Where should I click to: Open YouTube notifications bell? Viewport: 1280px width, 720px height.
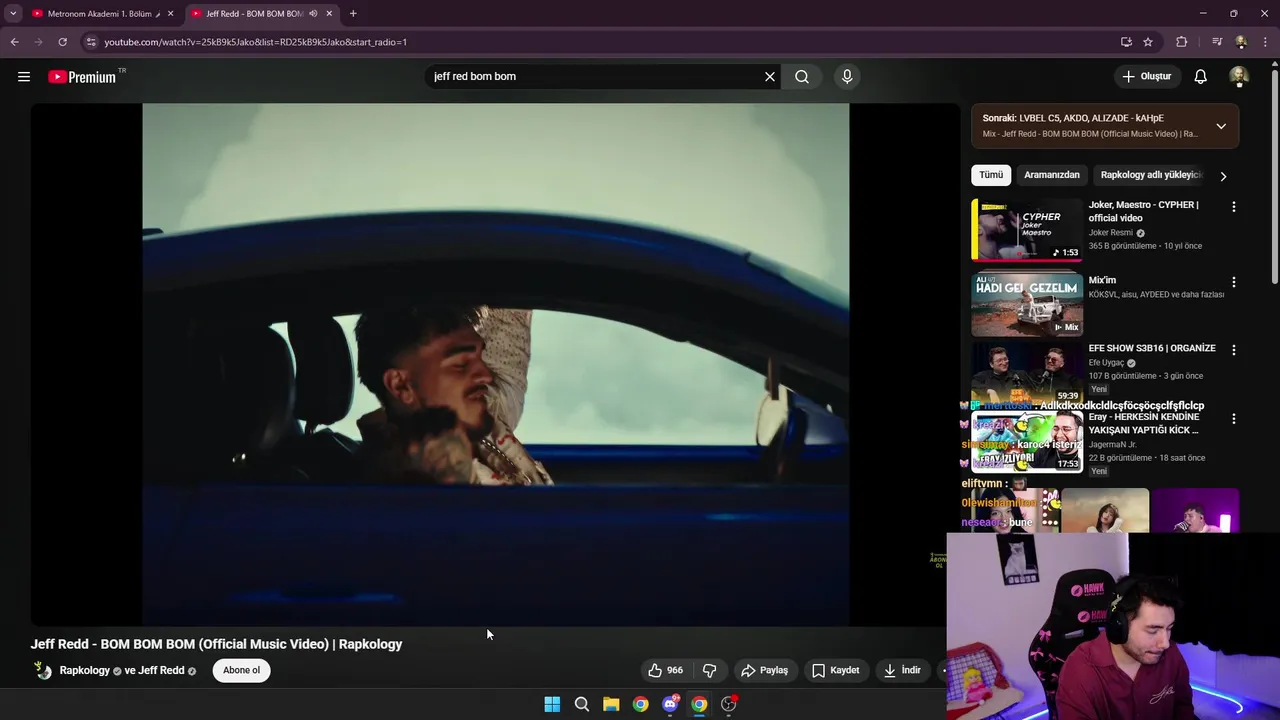(1201, 76)
